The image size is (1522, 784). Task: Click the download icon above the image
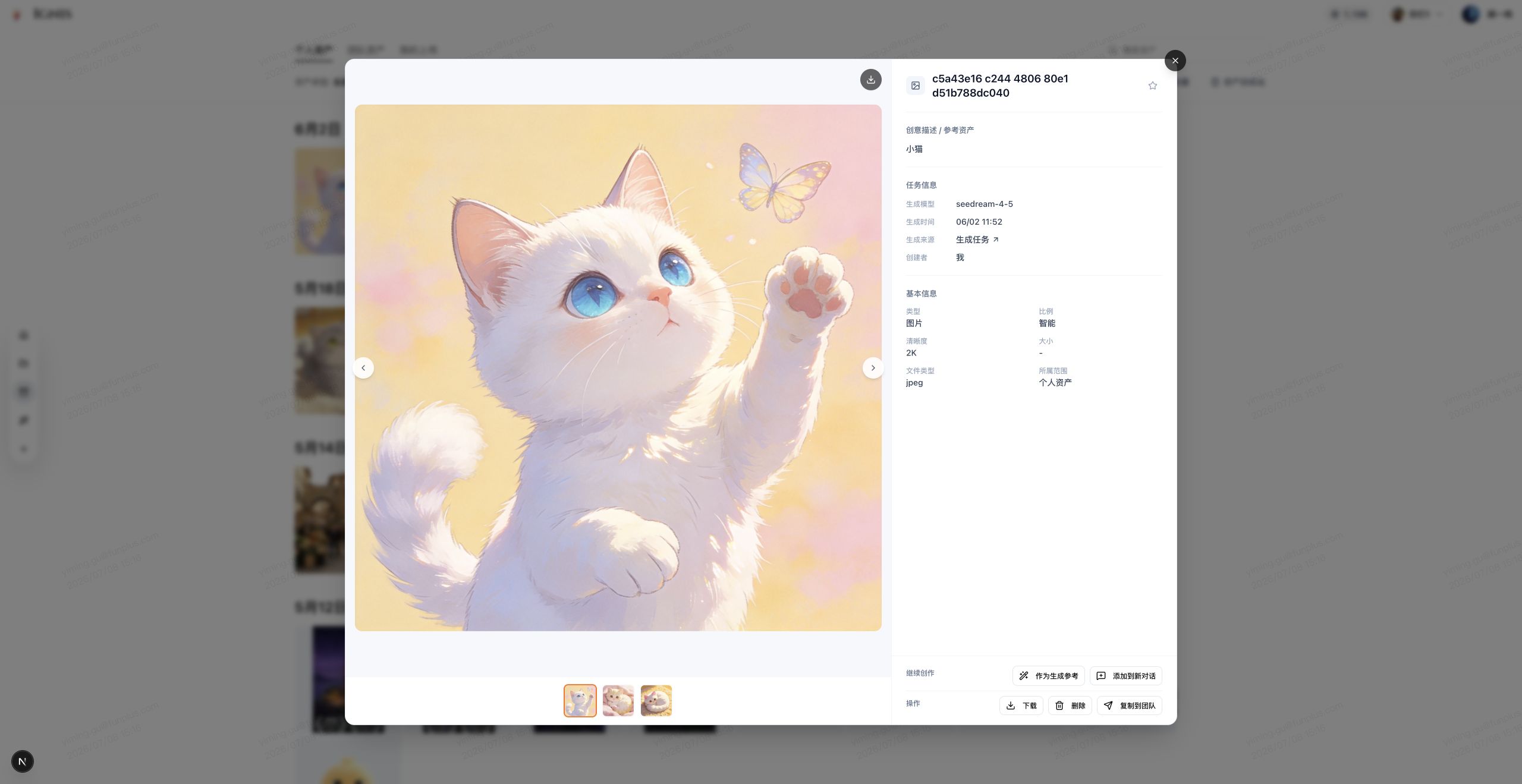point(870,80)
